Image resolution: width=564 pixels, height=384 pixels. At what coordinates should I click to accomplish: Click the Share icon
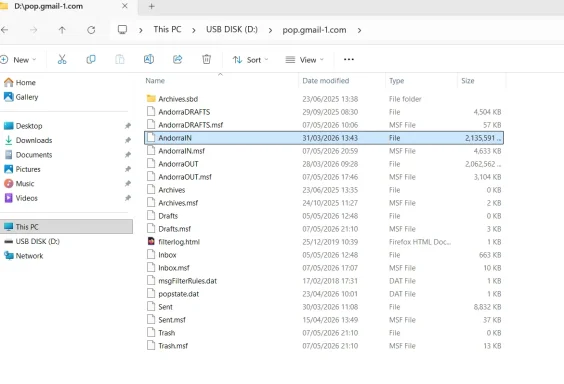[178, 59]
